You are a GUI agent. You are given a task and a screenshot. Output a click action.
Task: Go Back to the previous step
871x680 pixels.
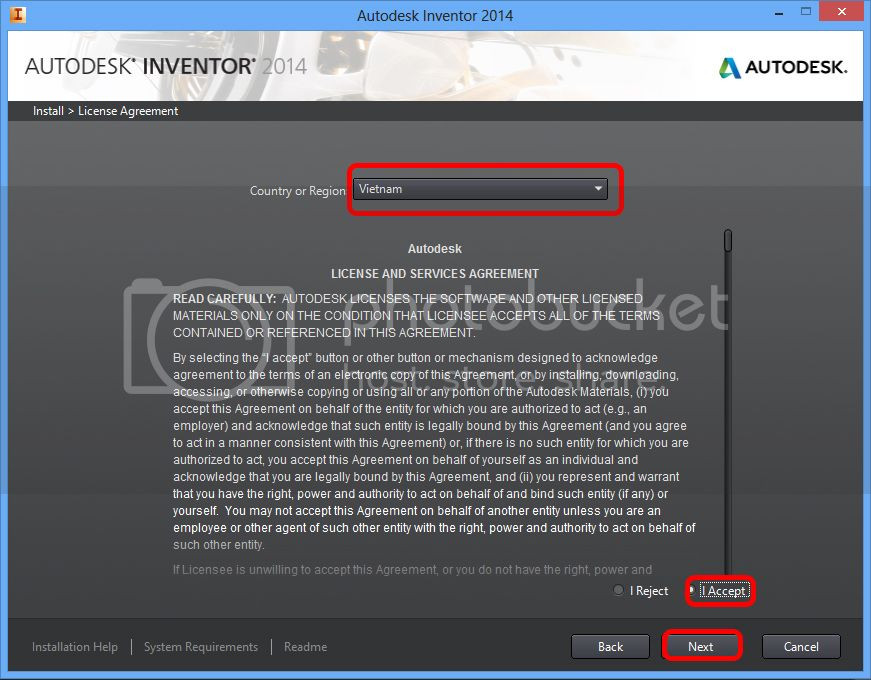[610, 647]
